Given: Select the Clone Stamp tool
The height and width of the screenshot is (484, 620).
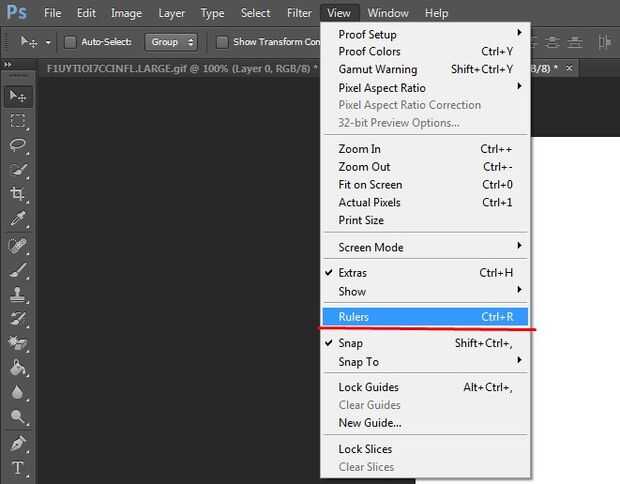Looking at the screenshot, I should pyautogui.click(x=18, y=294).
